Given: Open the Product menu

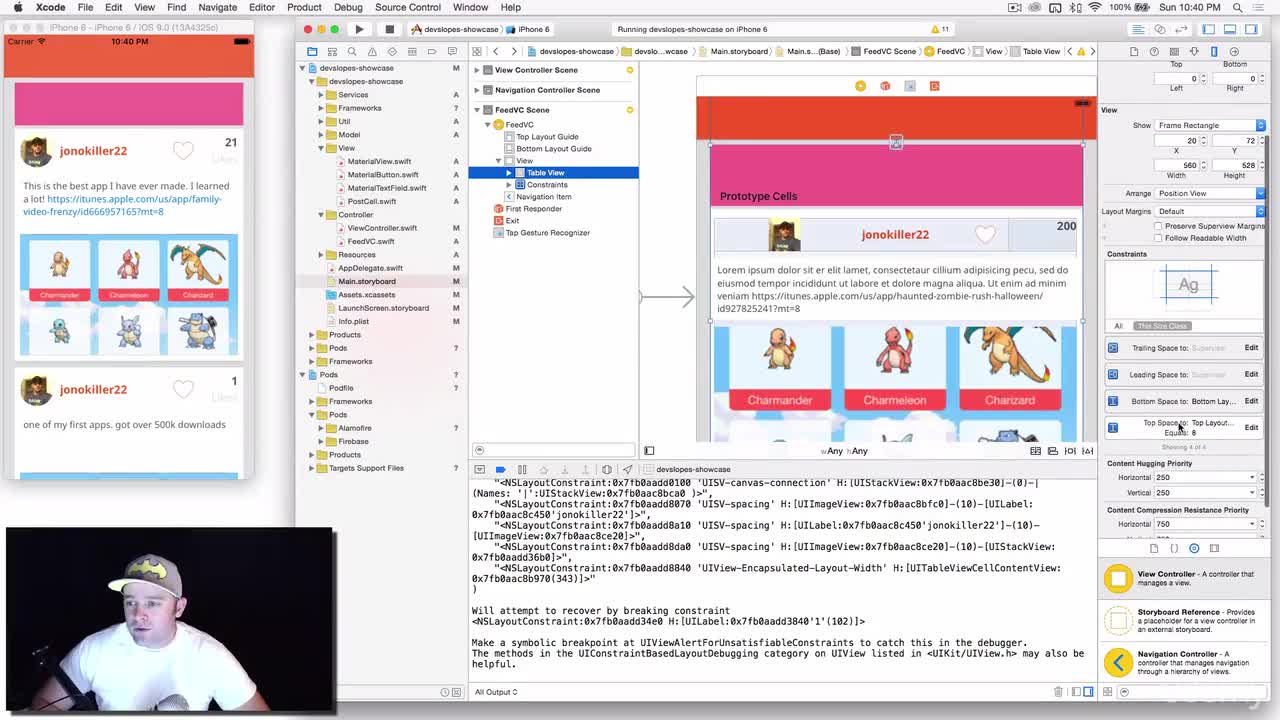Looking at the screenshot, I should pos(304,7).
